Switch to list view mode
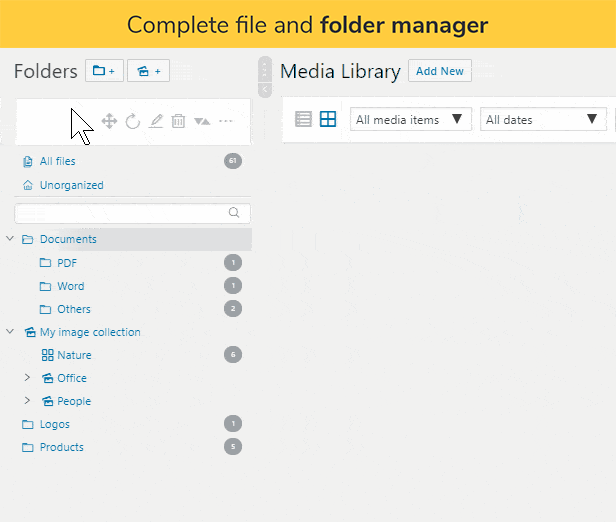The image size is (616, 522). pyautogui.click(x=304, y=120)
